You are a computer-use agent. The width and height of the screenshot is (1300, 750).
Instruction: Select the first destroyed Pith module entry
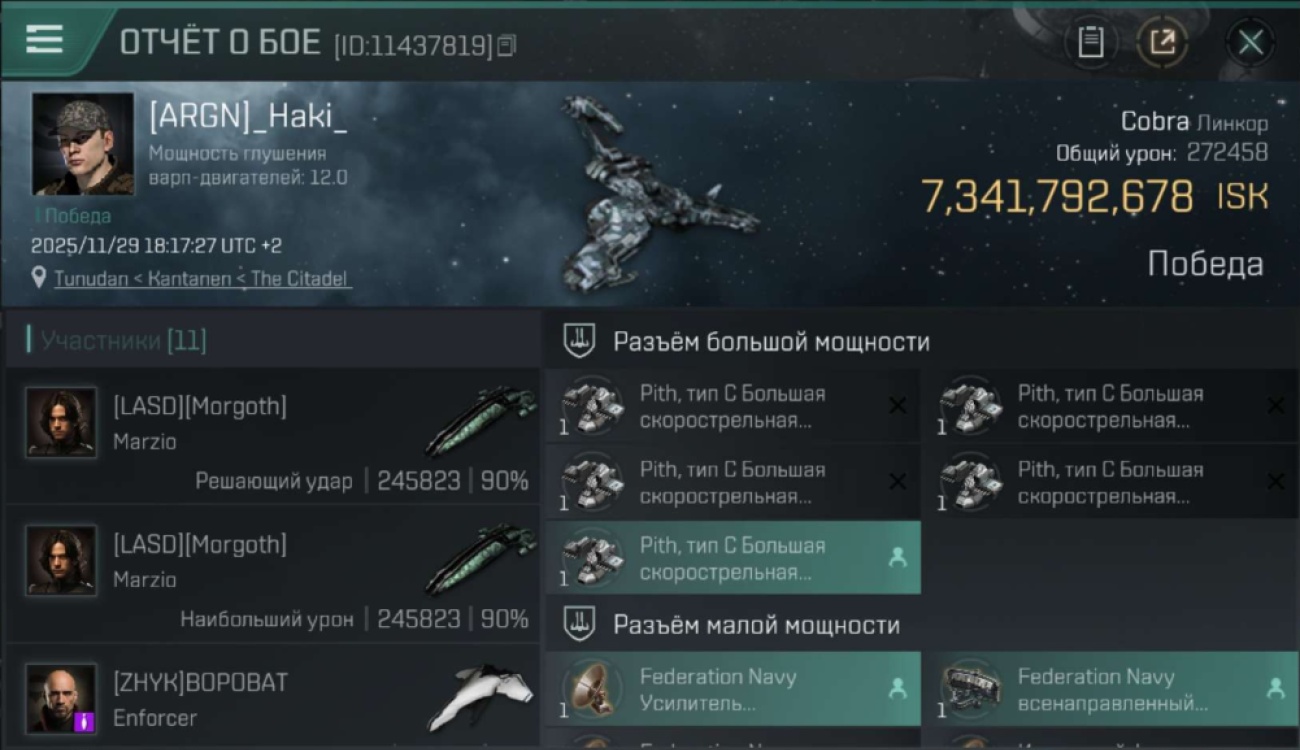[x=733, y=406]
